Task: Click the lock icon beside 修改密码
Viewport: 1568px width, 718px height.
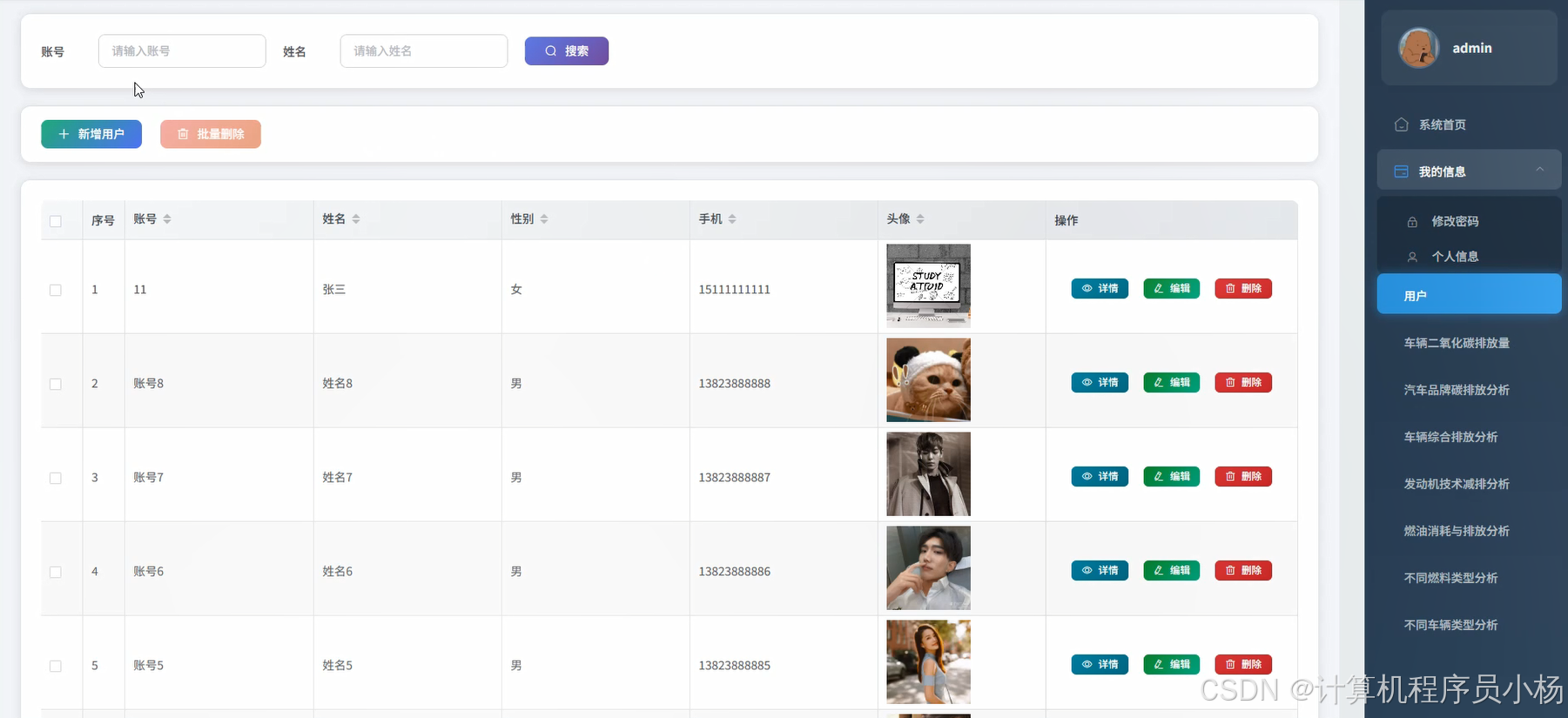Action: tap(1412, 222)
